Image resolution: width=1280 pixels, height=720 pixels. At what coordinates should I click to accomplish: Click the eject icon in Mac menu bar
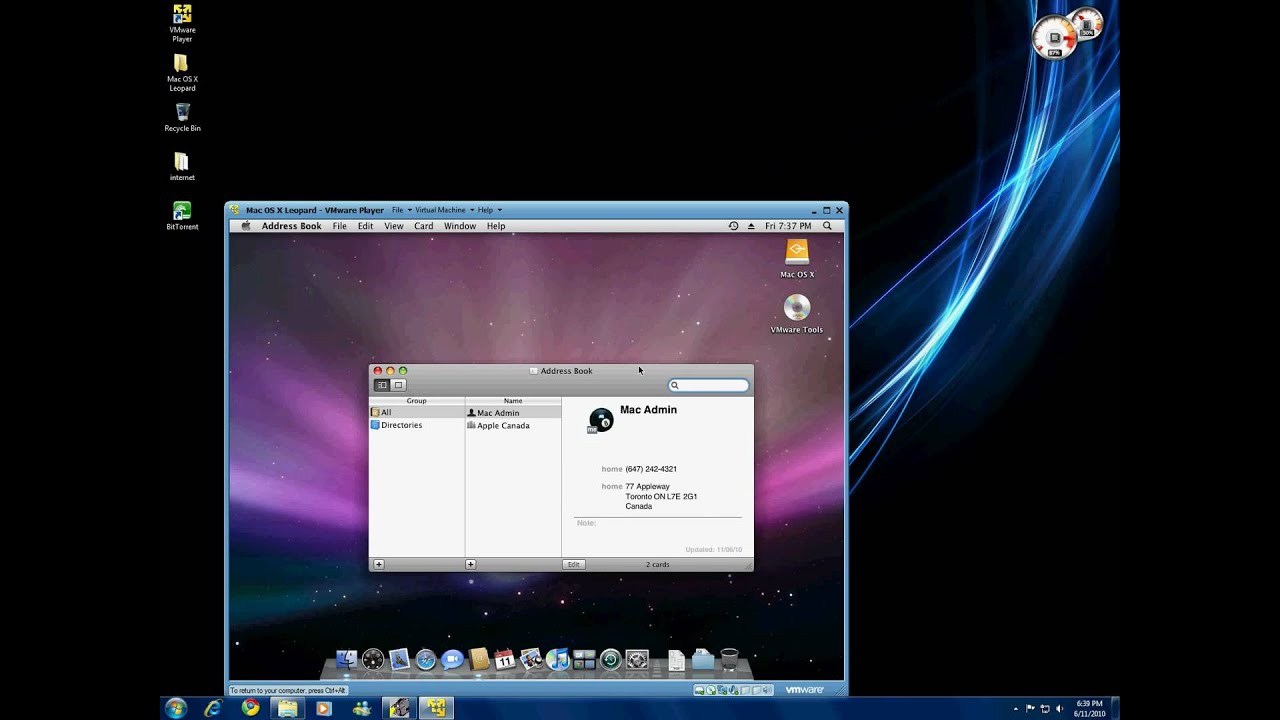click(x=751, y=226)
